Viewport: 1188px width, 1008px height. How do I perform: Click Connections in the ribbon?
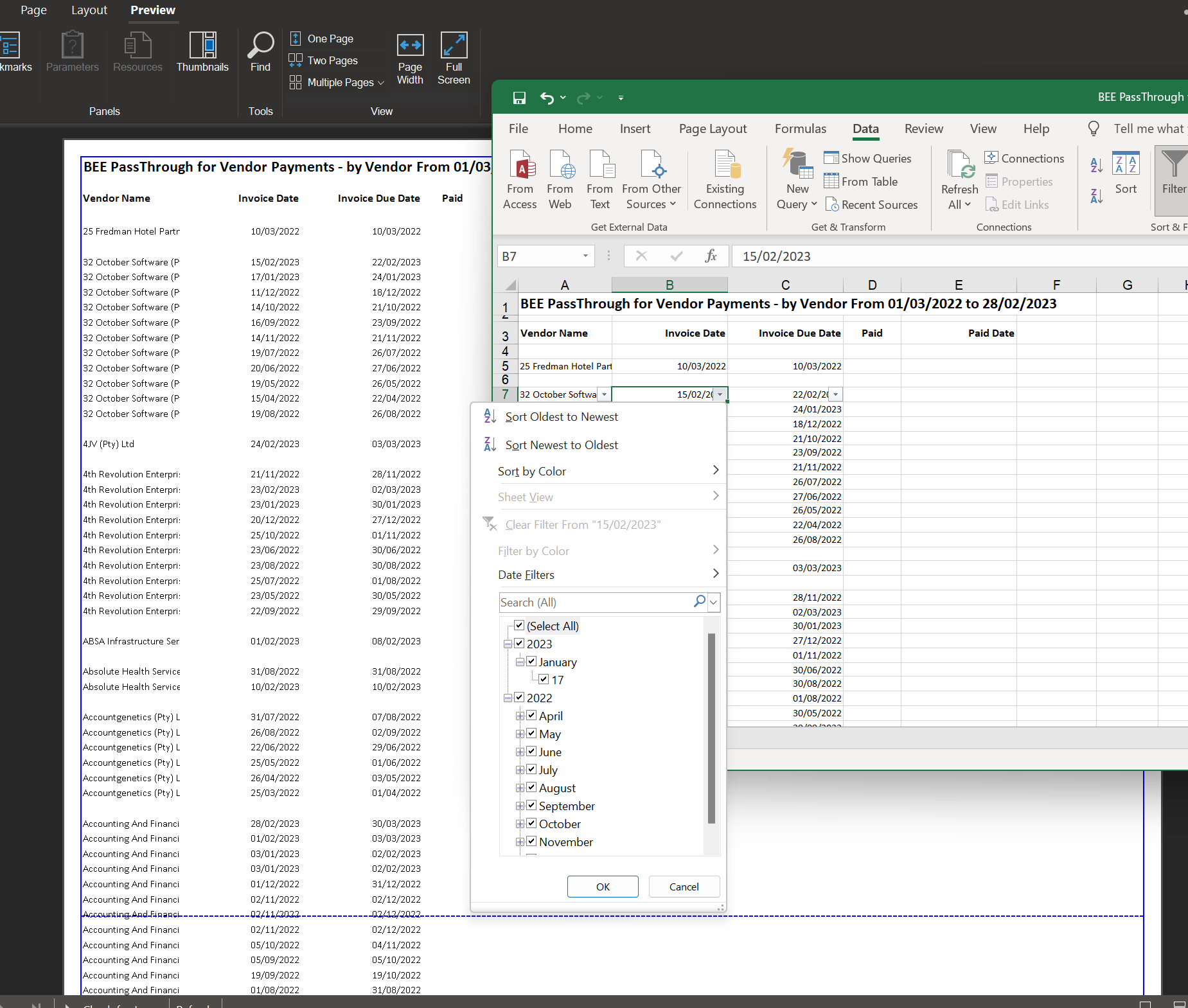pos(1024,158)
